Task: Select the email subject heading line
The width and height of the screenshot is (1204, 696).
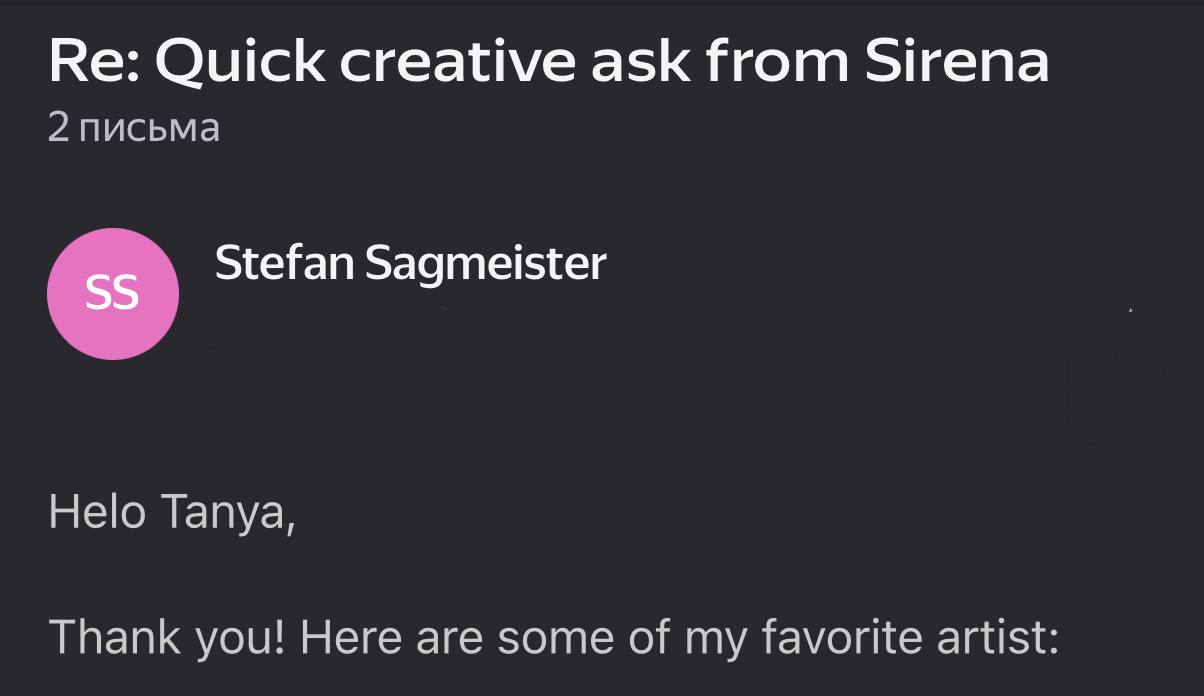Action: click(548, 60)
